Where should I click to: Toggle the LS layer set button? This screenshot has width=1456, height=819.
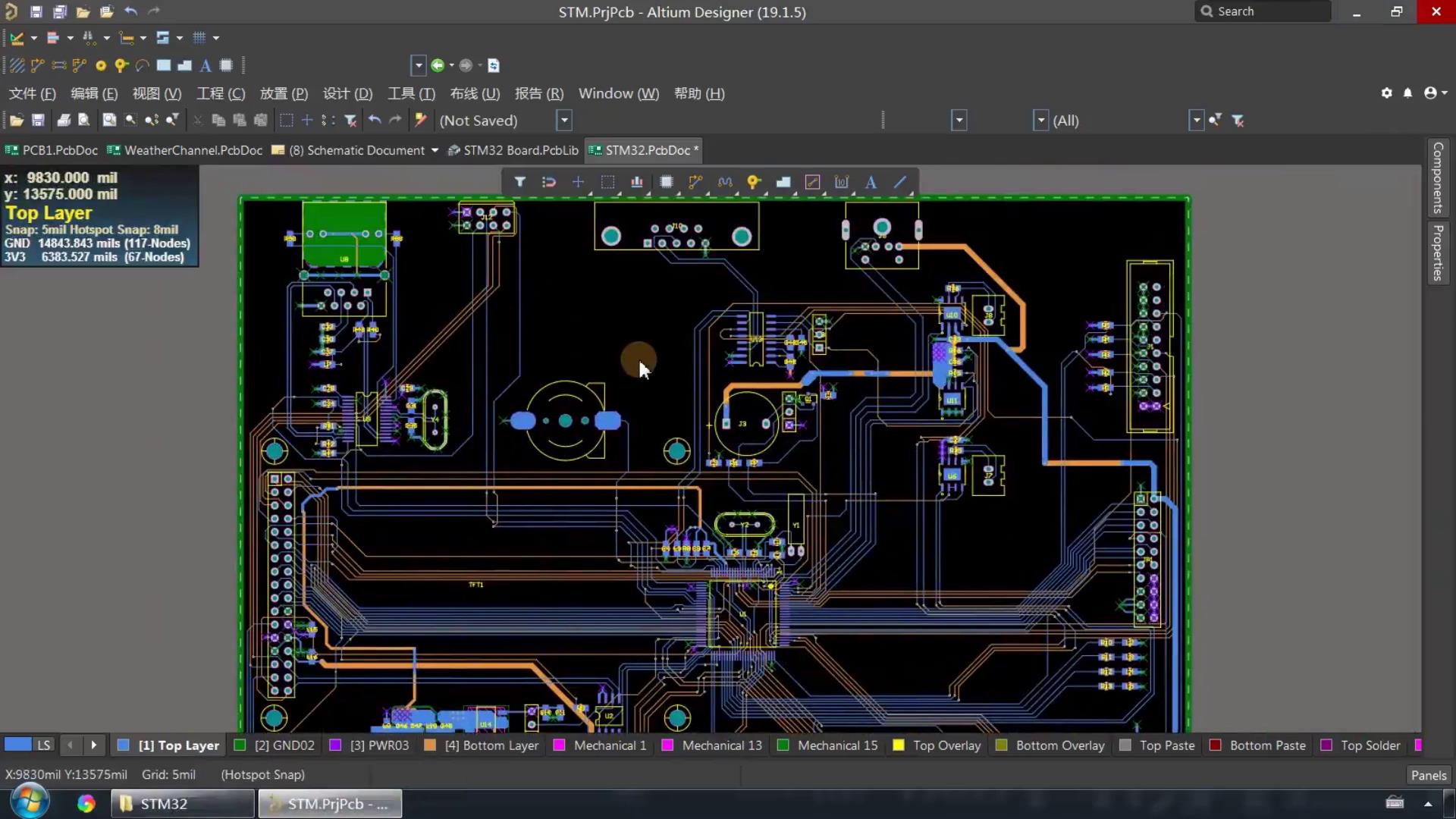coord(44,745)
